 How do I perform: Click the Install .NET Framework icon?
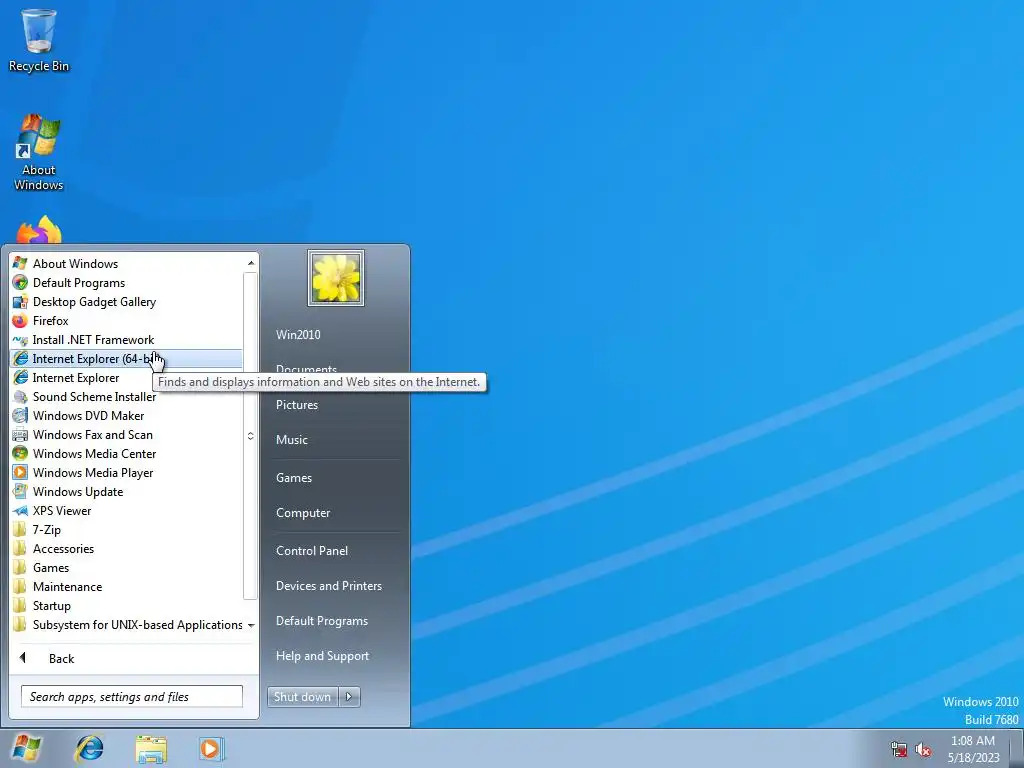20,340
